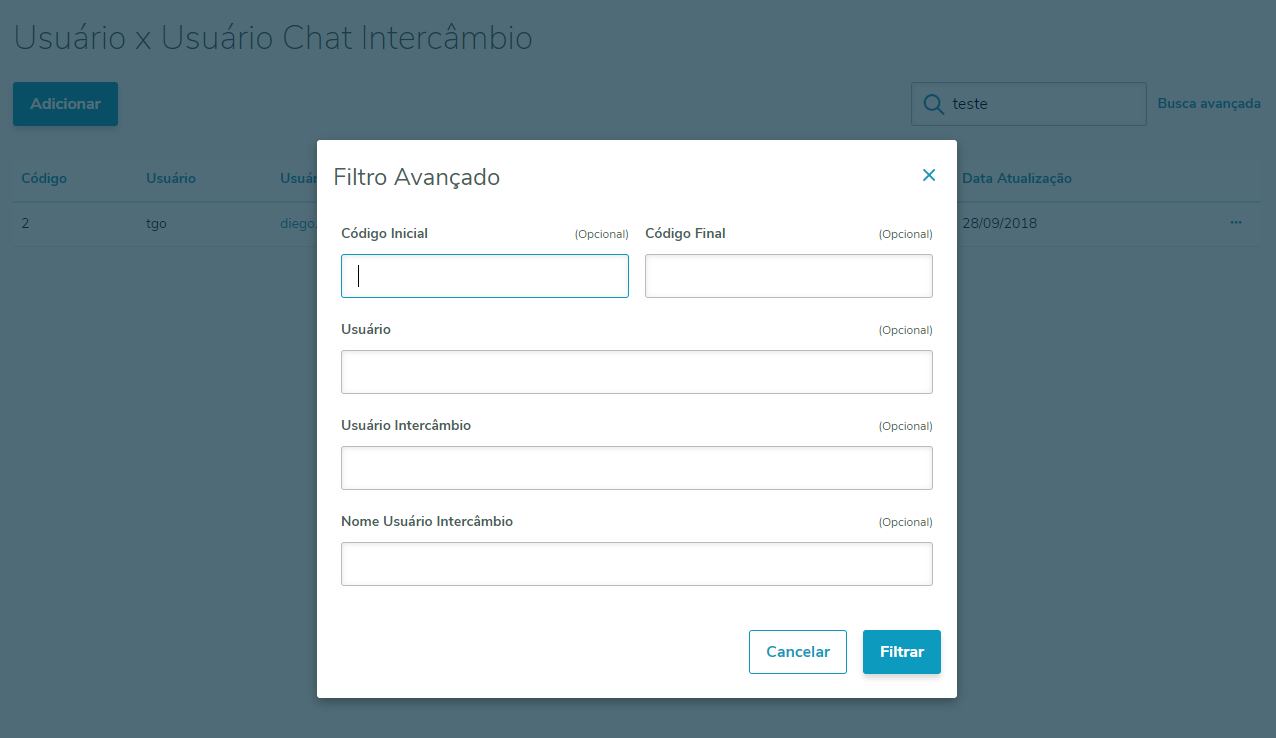The height and width of the screenshot is (738, 1276).
Task: Sort by the Código column header
Action: tap(44, 178)
